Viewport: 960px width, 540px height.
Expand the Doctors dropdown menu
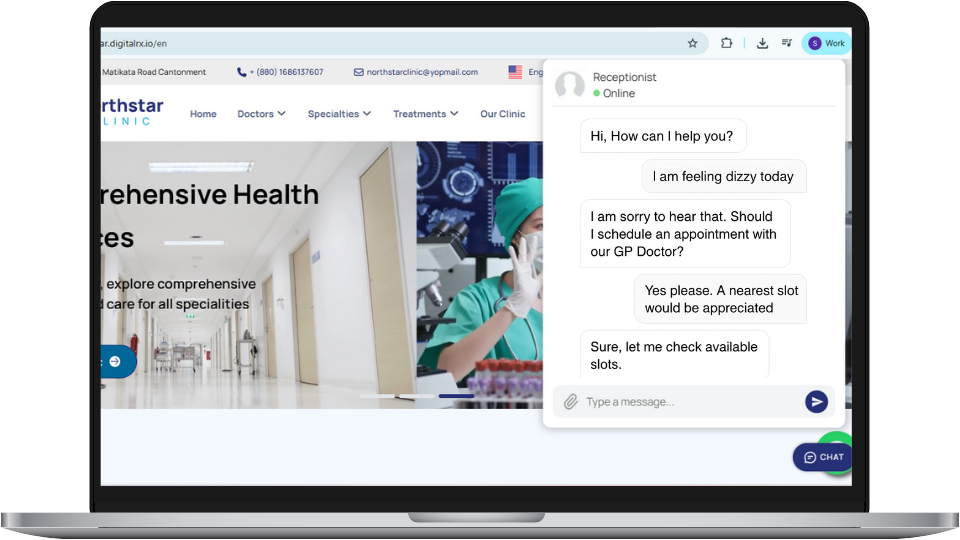click(261, 114)
